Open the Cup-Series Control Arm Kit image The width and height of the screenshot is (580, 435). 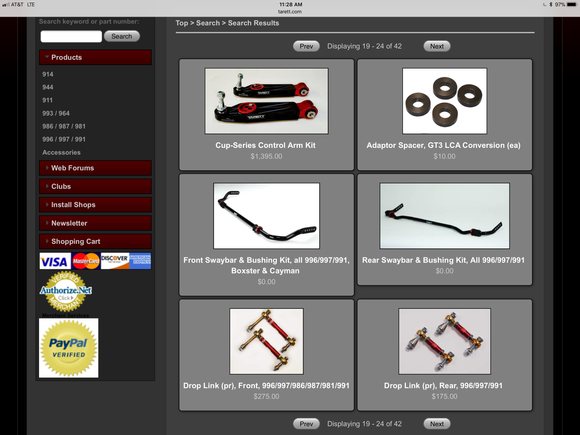coord(266,101)
